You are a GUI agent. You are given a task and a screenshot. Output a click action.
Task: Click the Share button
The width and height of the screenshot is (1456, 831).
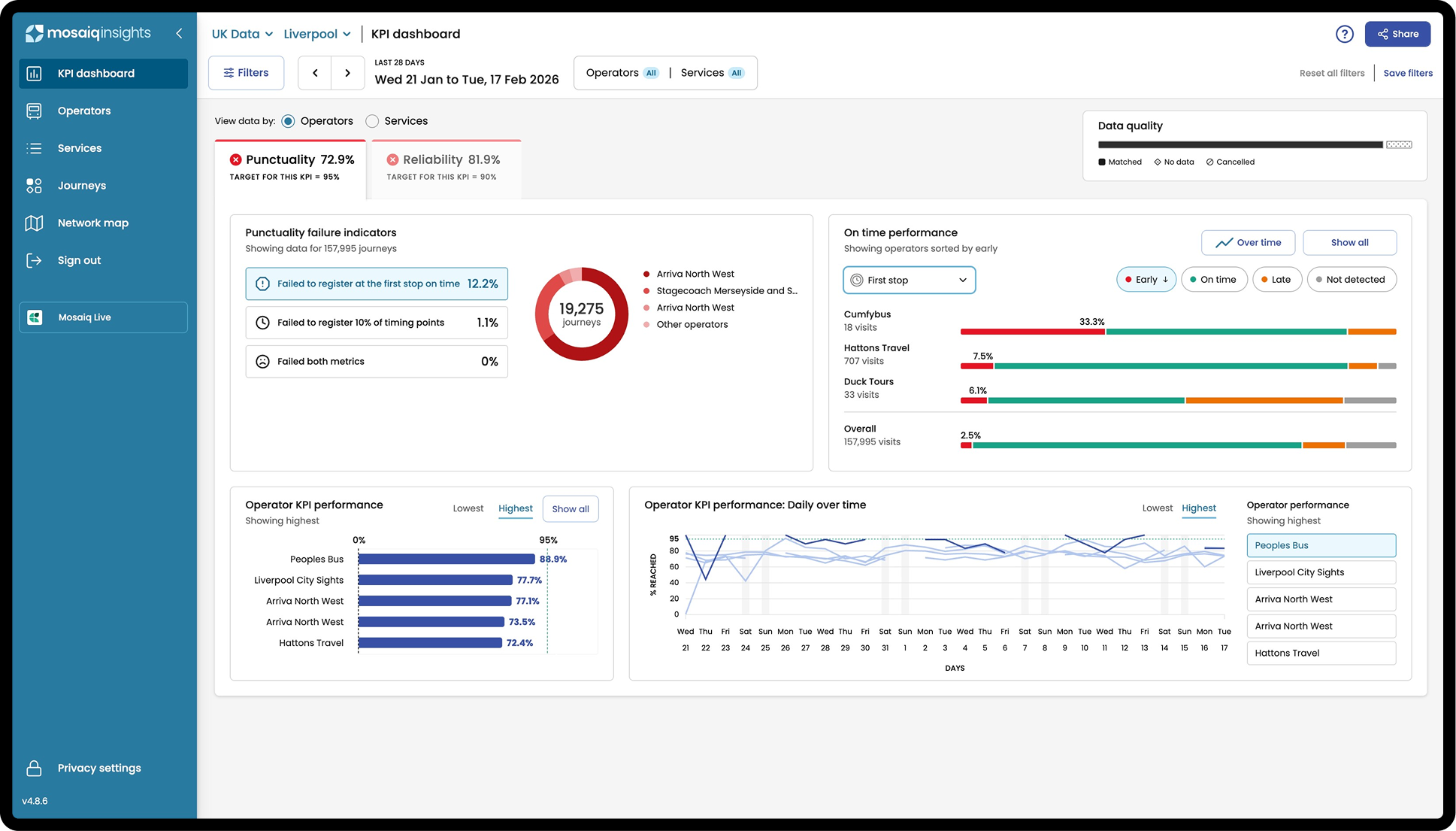pyautogui.click(x=1397, y=34)
